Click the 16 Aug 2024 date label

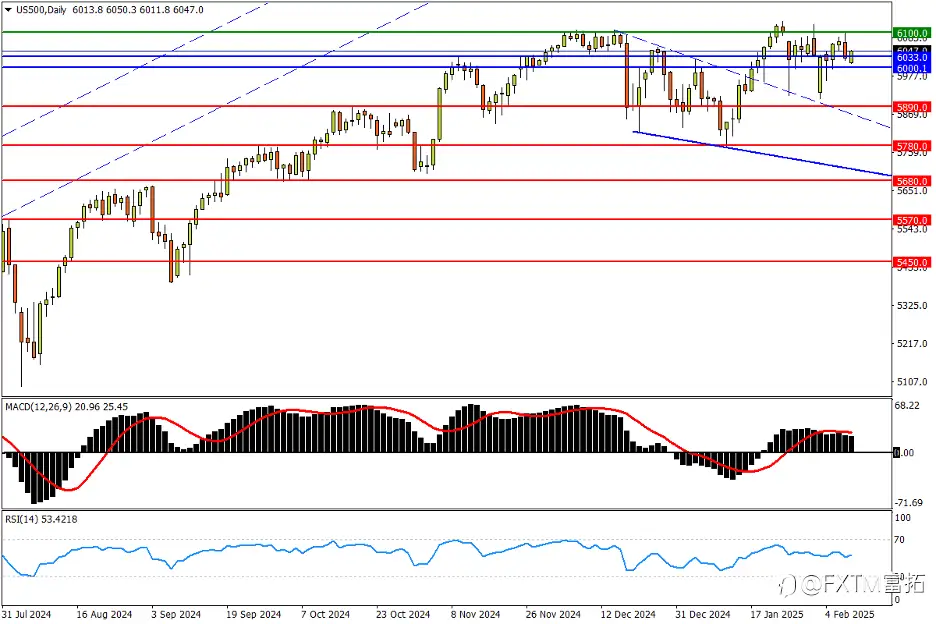[104, 614]
